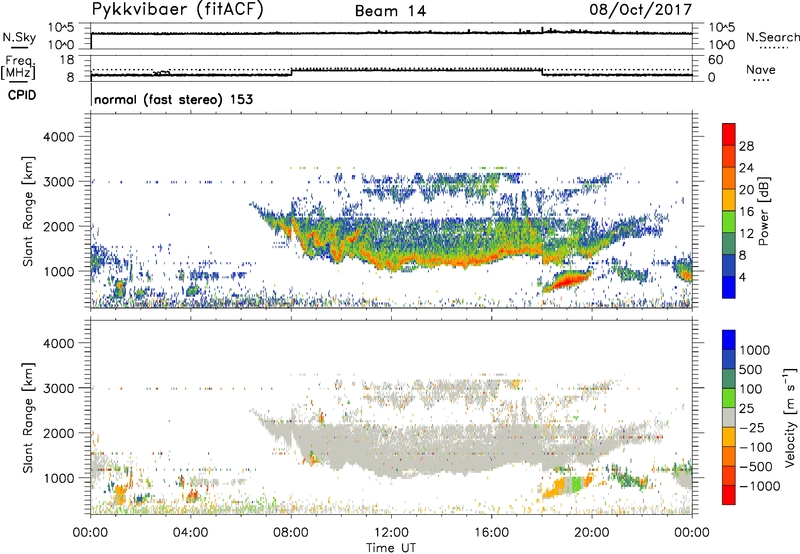Viewport: 800px width, 554px height.
Task: Click the normal (fast stereo) 153 text
Action: pos(173,99)
